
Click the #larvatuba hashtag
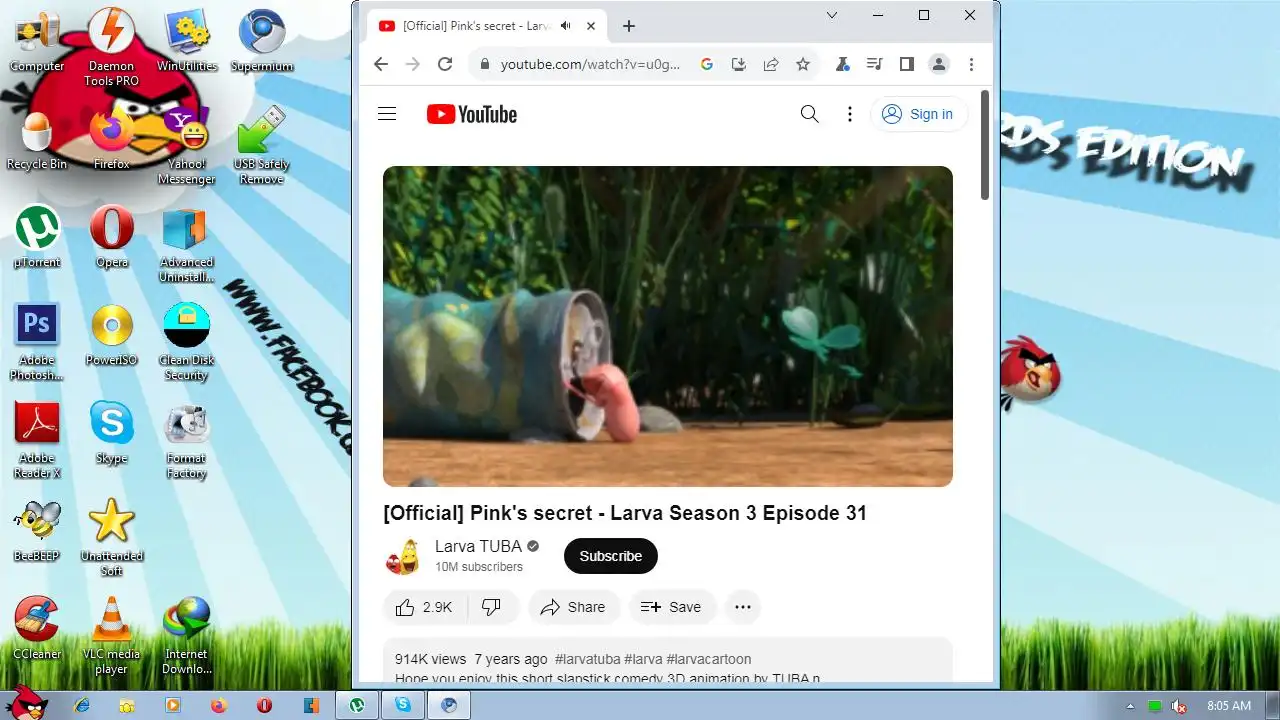click(587, 659)
